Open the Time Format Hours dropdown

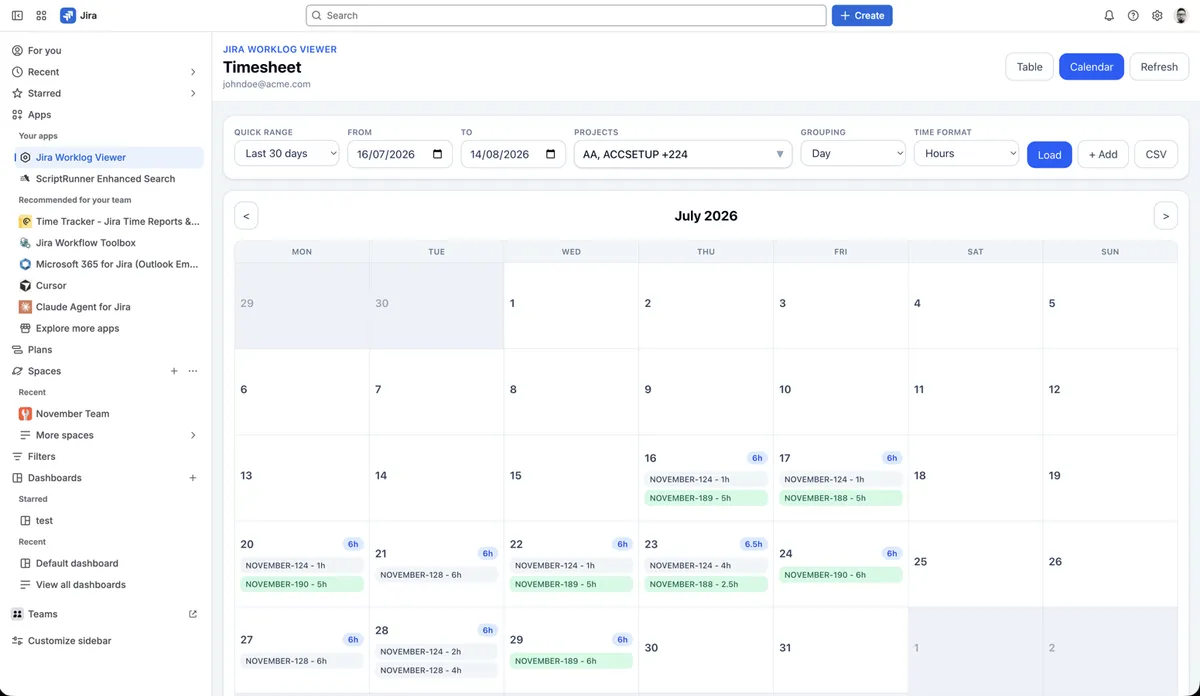[966, 154]
